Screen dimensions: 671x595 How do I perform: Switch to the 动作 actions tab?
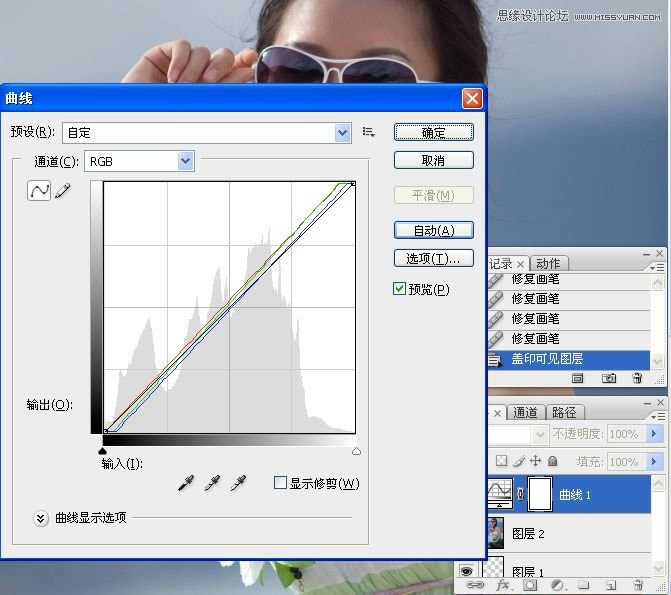547,263
